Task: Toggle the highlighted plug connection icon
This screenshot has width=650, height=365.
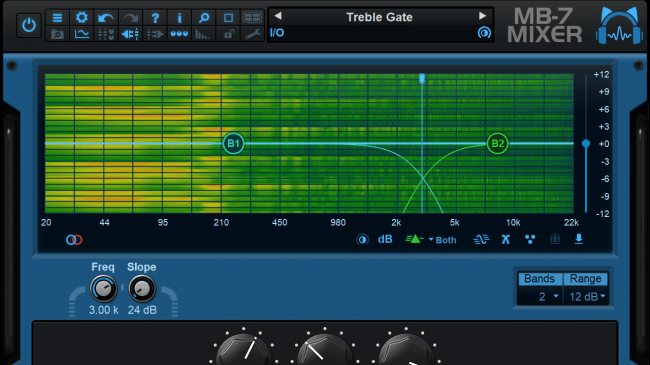Action: tap(131, 34)
